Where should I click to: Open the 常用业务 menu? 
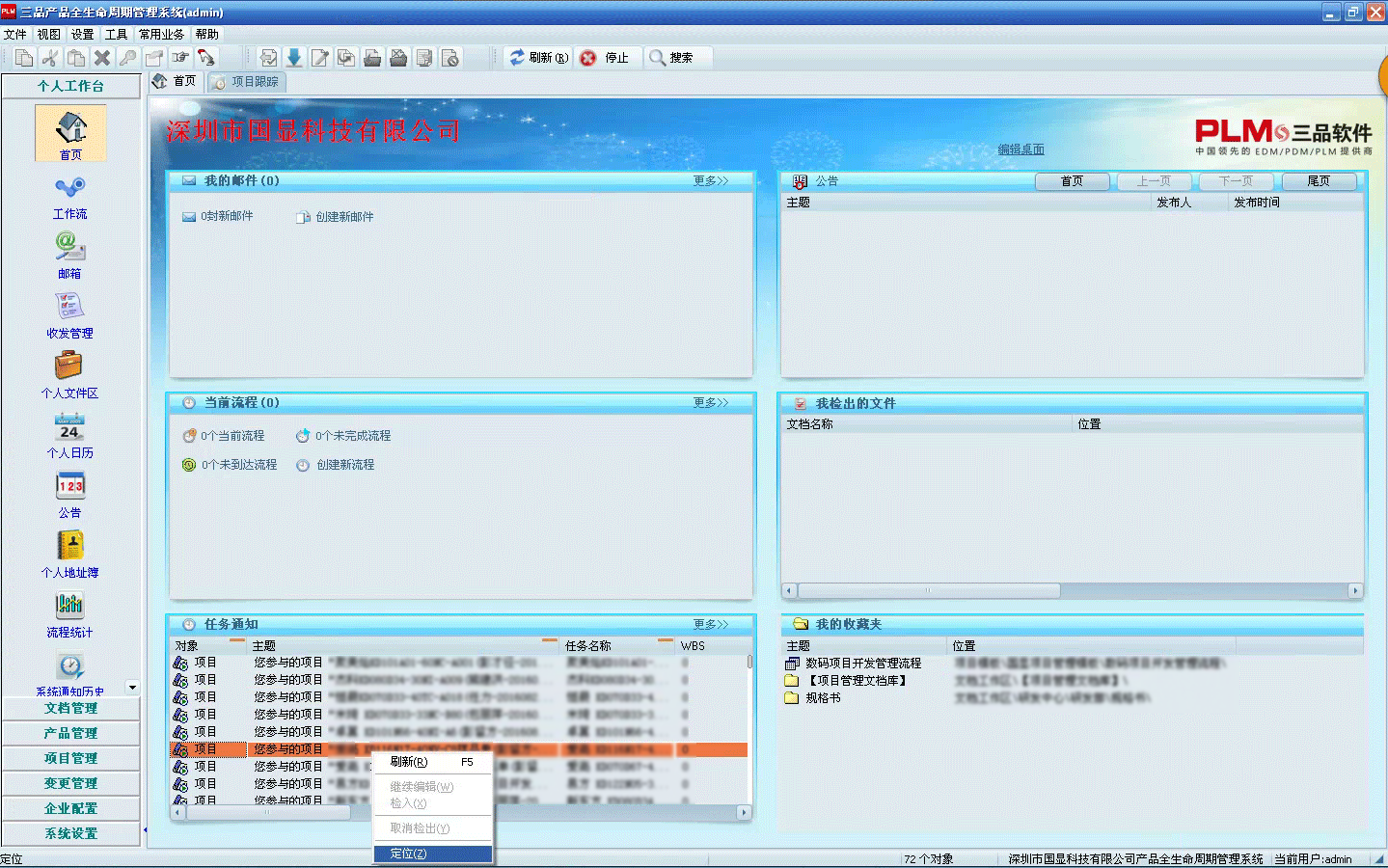click(161, 34)
